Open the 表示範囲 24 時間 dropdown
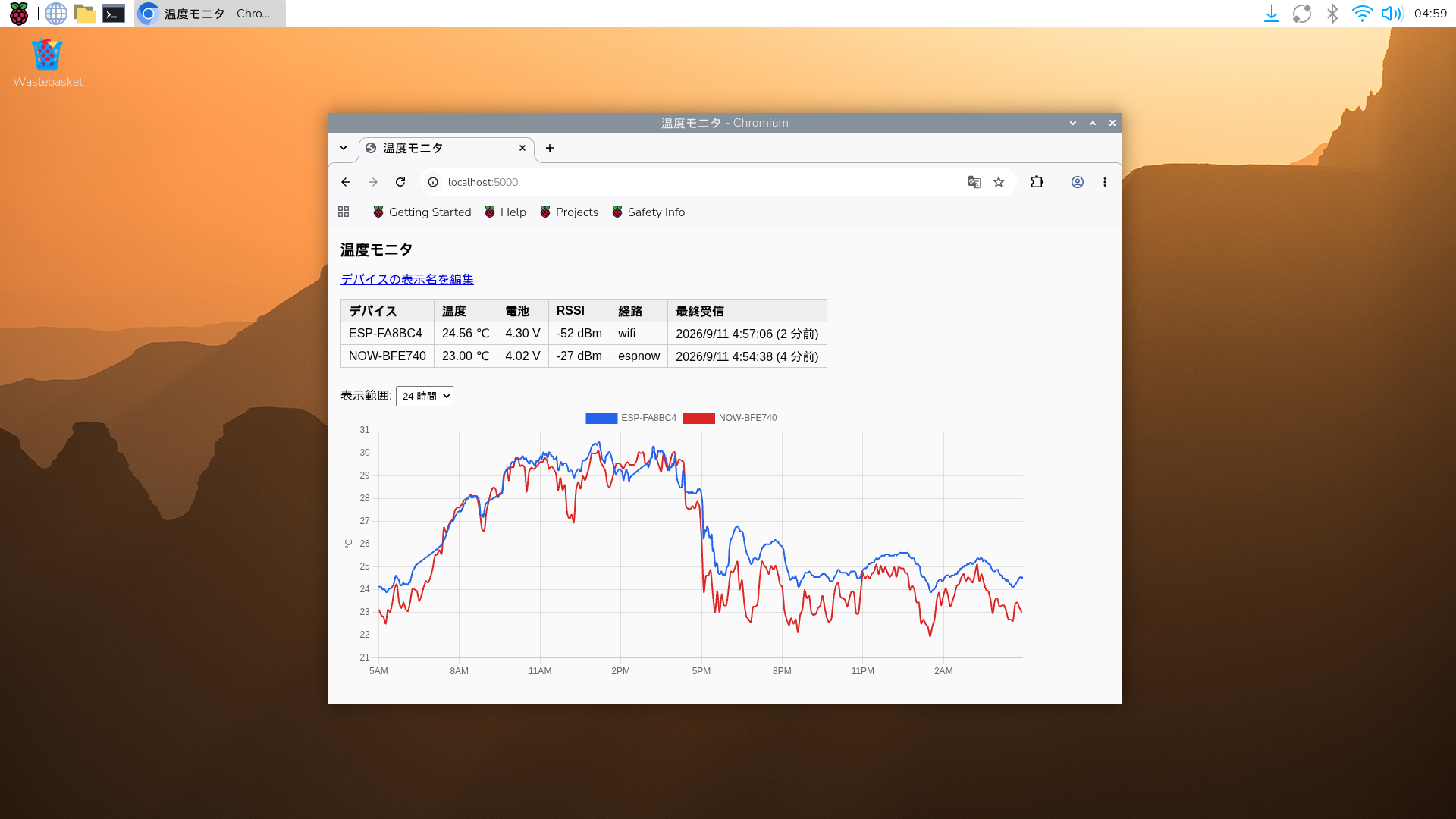 pyautogui.click(x=425, y=396)
